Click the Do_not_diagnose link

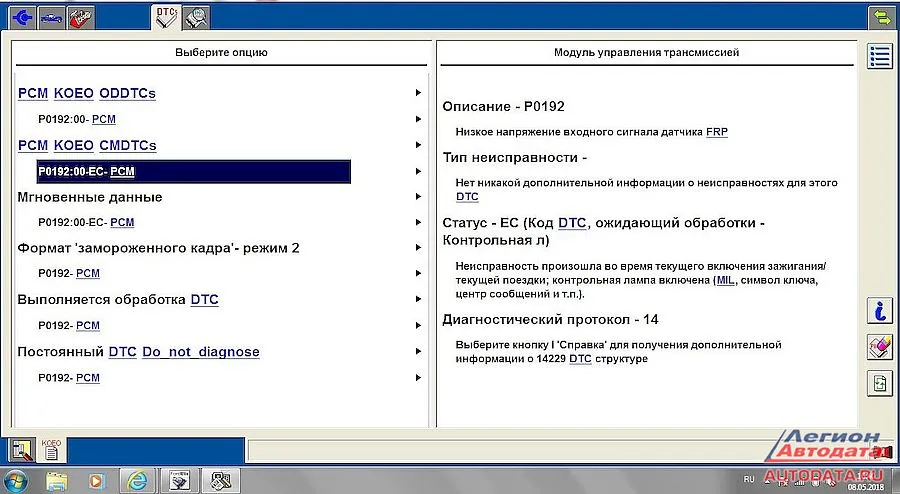pyautogui.click(x=201, y=352)
